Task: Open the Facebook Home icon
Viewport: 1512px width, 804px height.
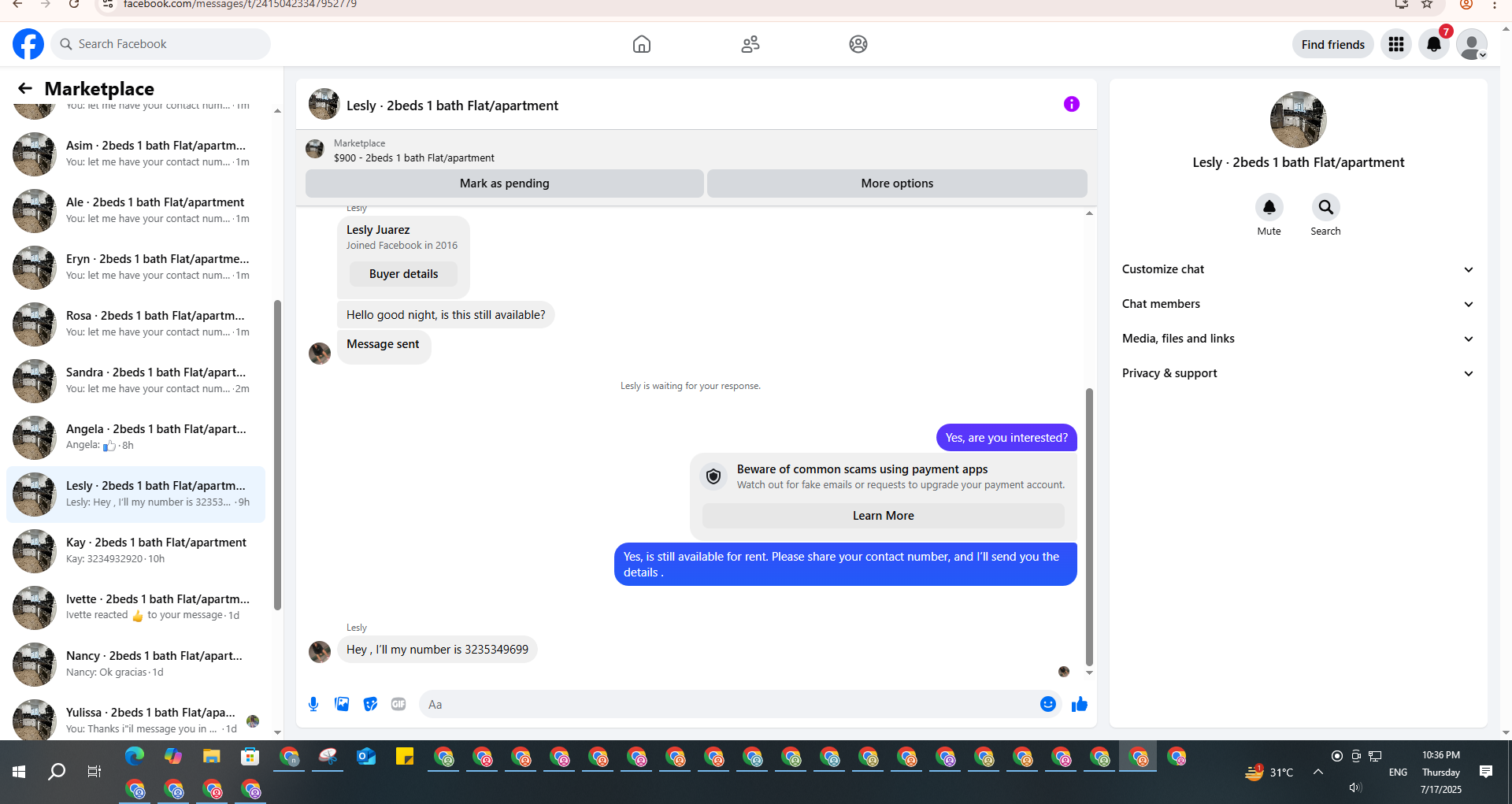Action: click(642, 44)
